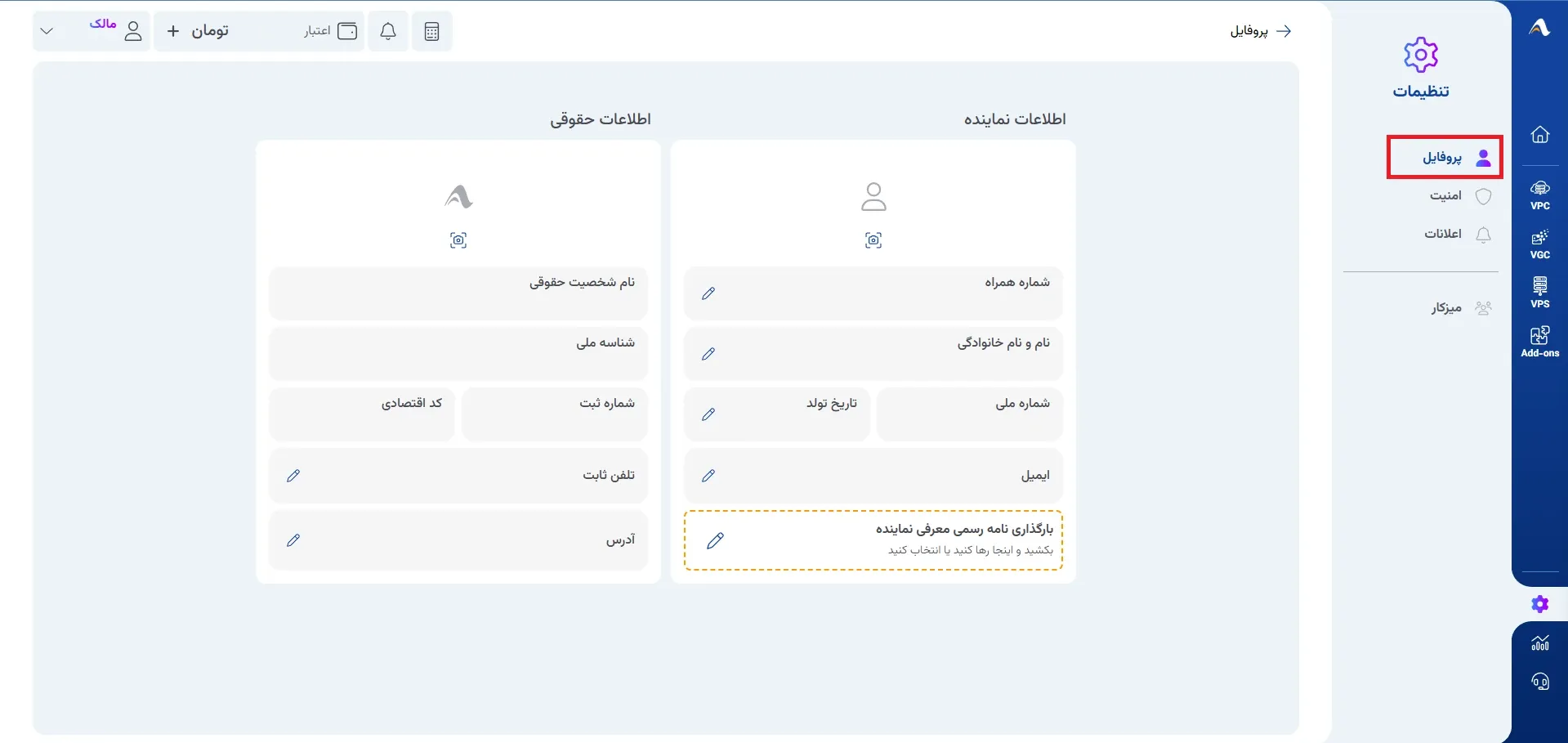Edit the تاریخ تولد field
The width and height of the screenshot is (1568, 743).
708,414
